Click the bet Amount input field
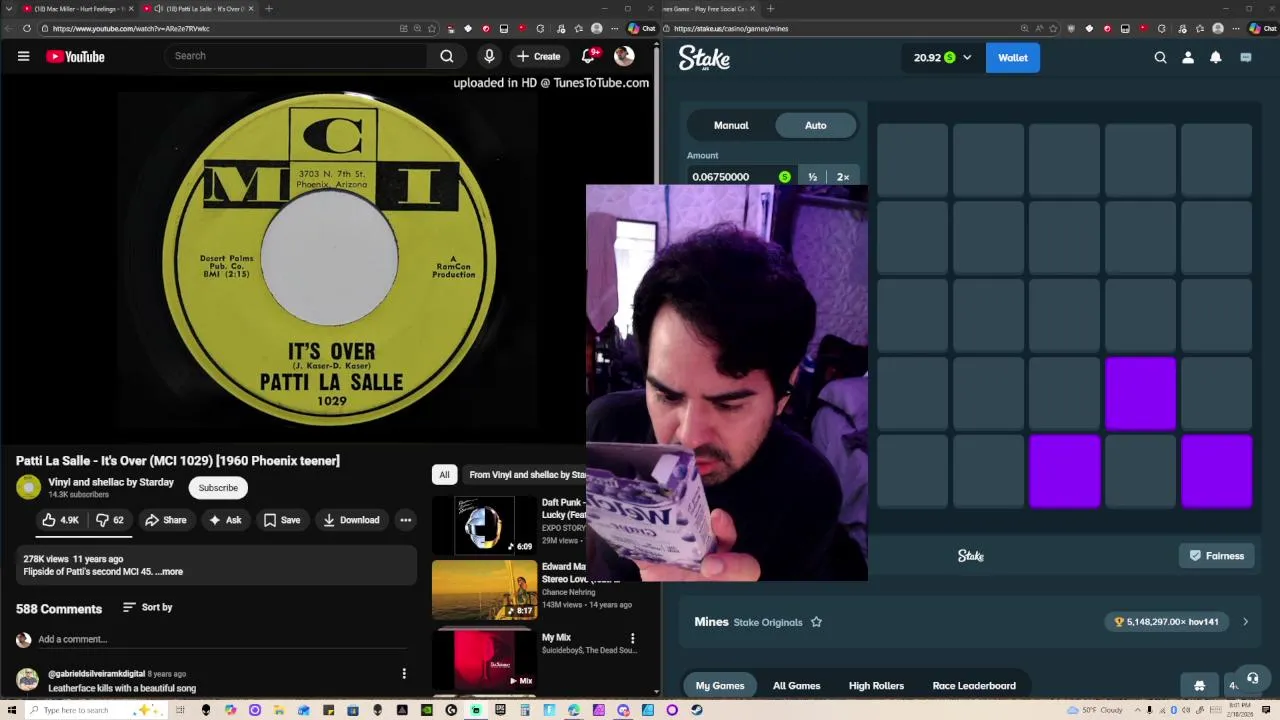Screen dimensions: 1280x720 point(742,177)
